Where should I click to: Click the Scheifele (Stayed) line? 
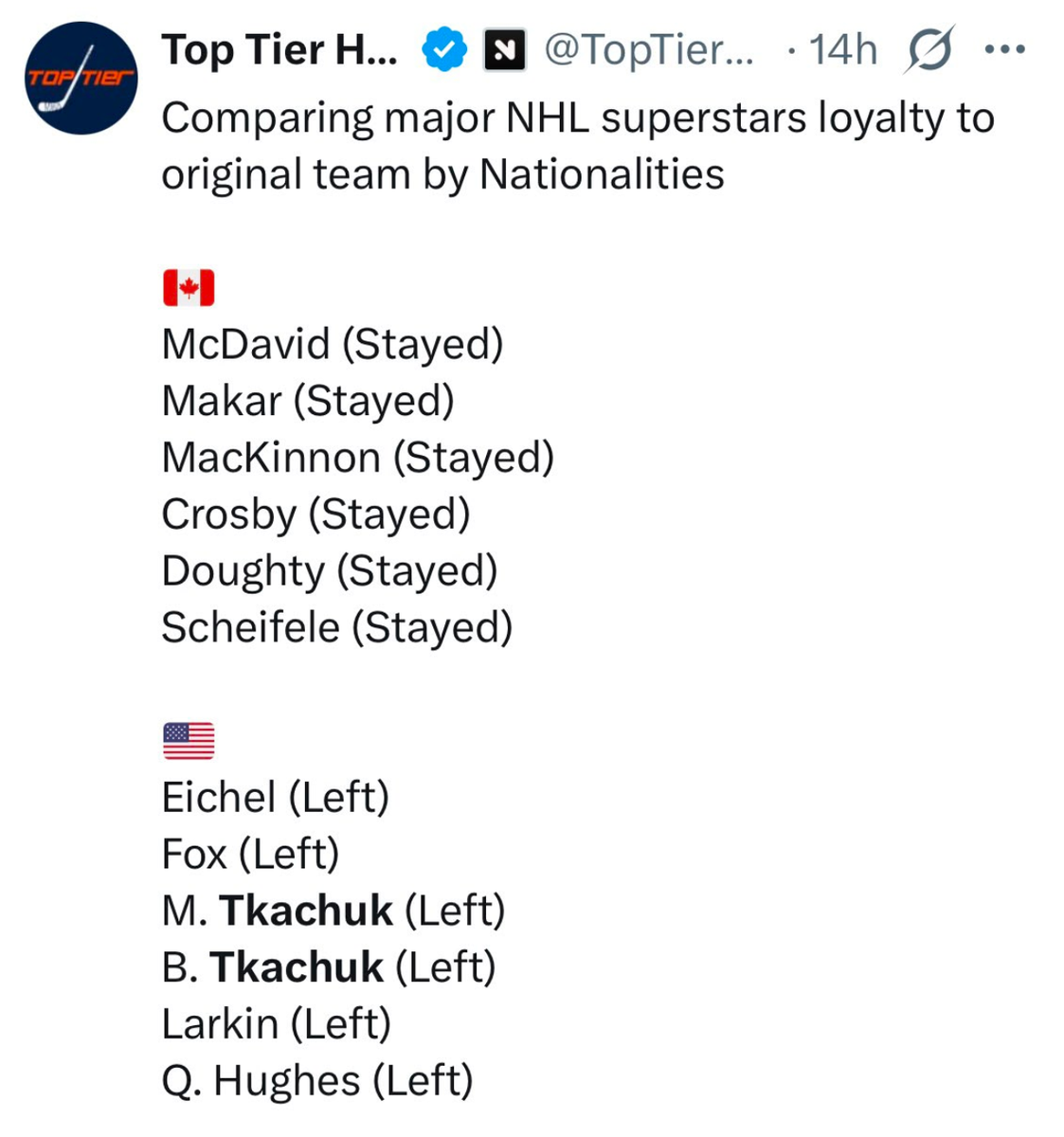337,627
